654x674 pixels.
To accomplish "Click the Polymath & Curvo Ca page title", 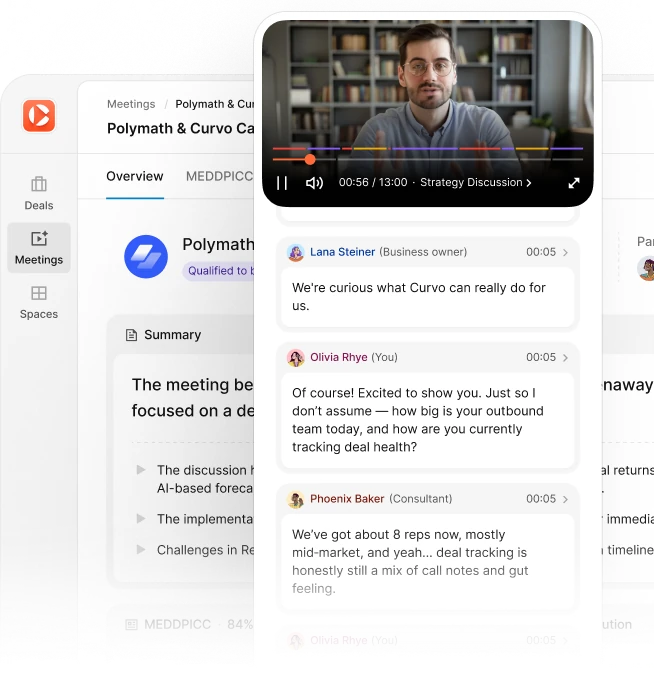I will coord(180,129).
